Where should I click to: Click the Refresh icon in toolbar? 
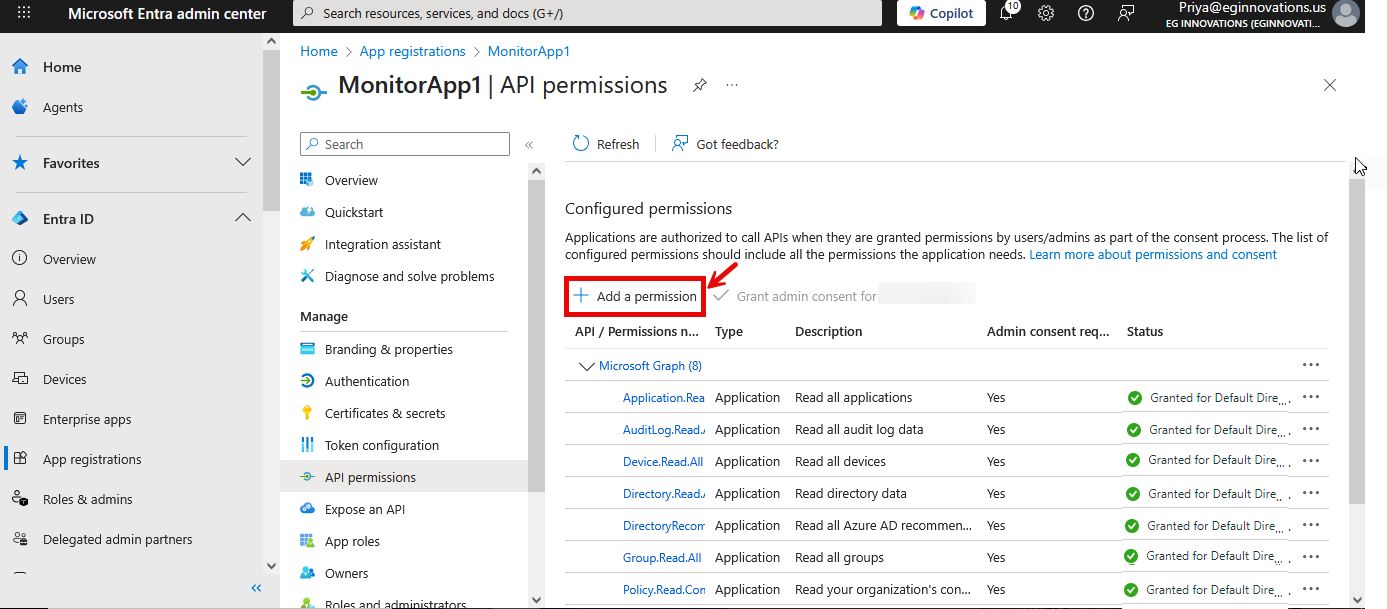[581, 144]
